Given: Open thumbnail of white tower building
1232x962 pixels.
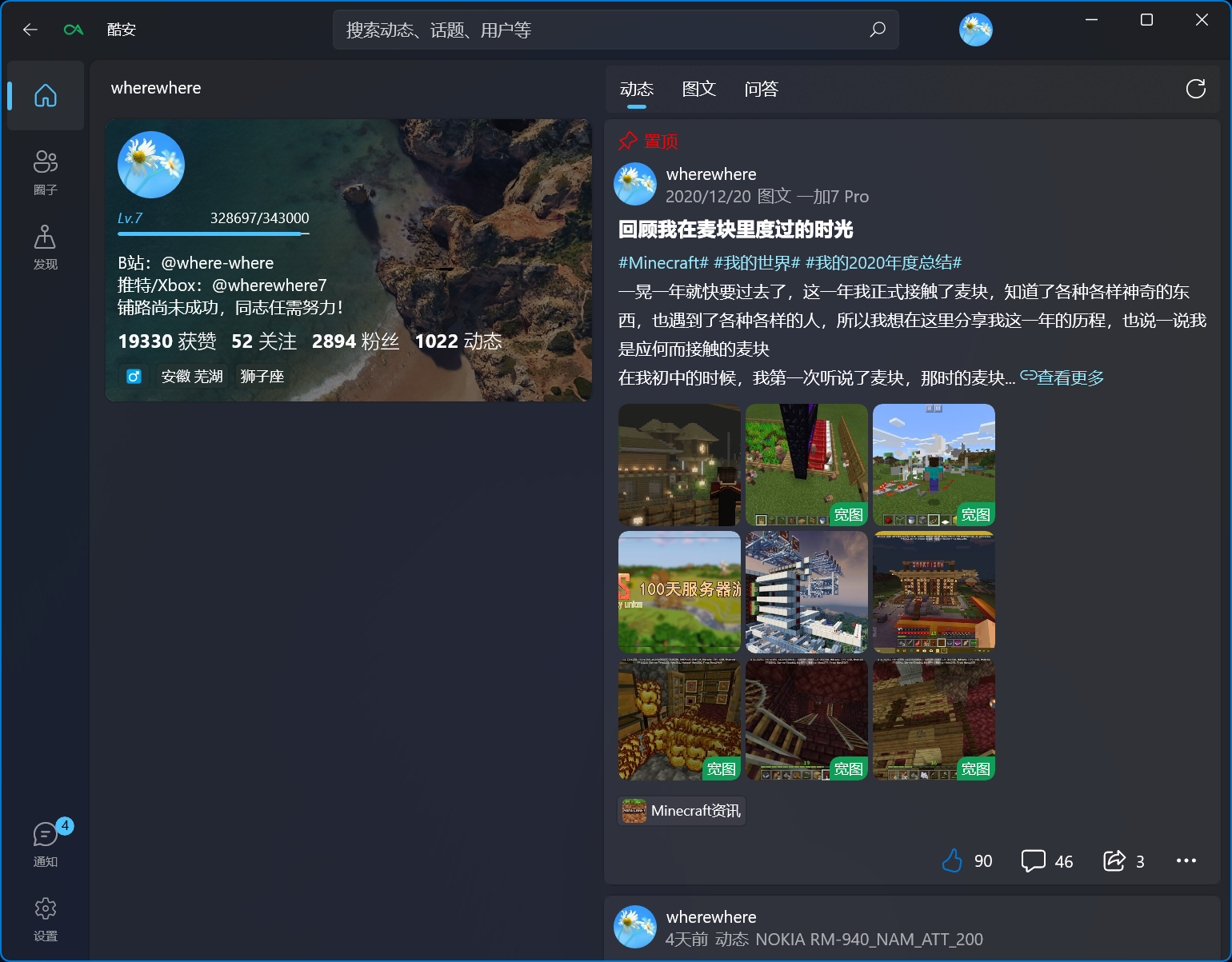Looking at the screenshot, I should coord(806,592).
